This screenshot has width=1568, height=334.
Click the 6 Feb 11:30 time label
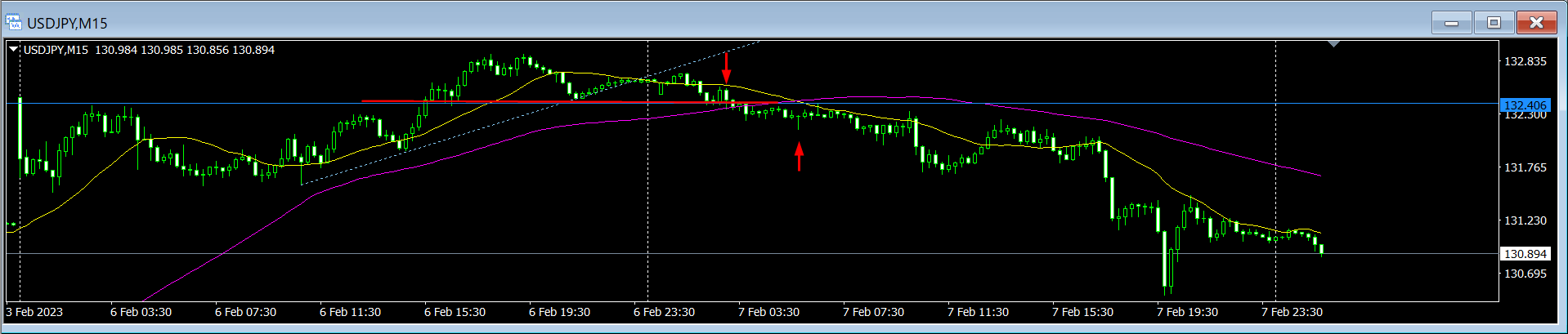[351, 312]
